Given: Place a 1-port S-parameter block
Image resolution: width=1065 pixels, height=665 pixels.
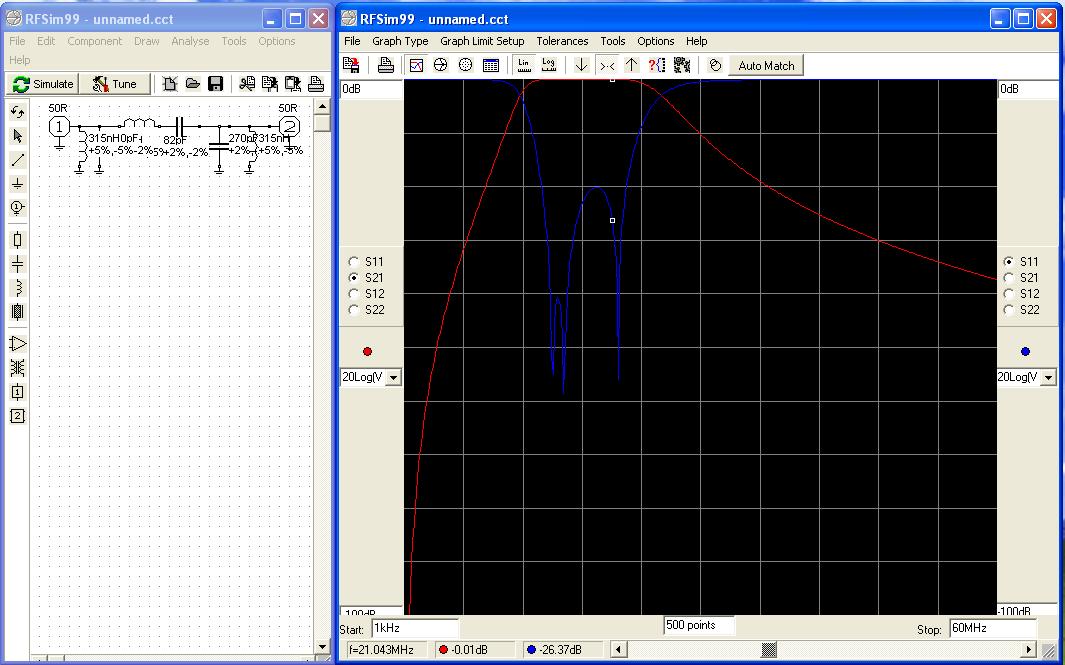Looking at the screenshot, I should coord(18,392).
